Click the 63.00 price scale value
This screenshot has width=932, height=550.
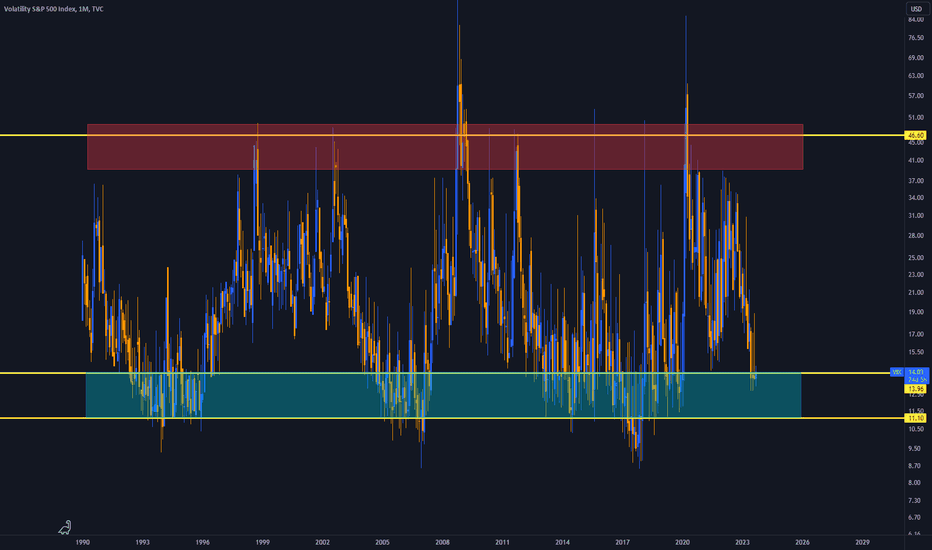pyautogui.click(x=916, y=76)
